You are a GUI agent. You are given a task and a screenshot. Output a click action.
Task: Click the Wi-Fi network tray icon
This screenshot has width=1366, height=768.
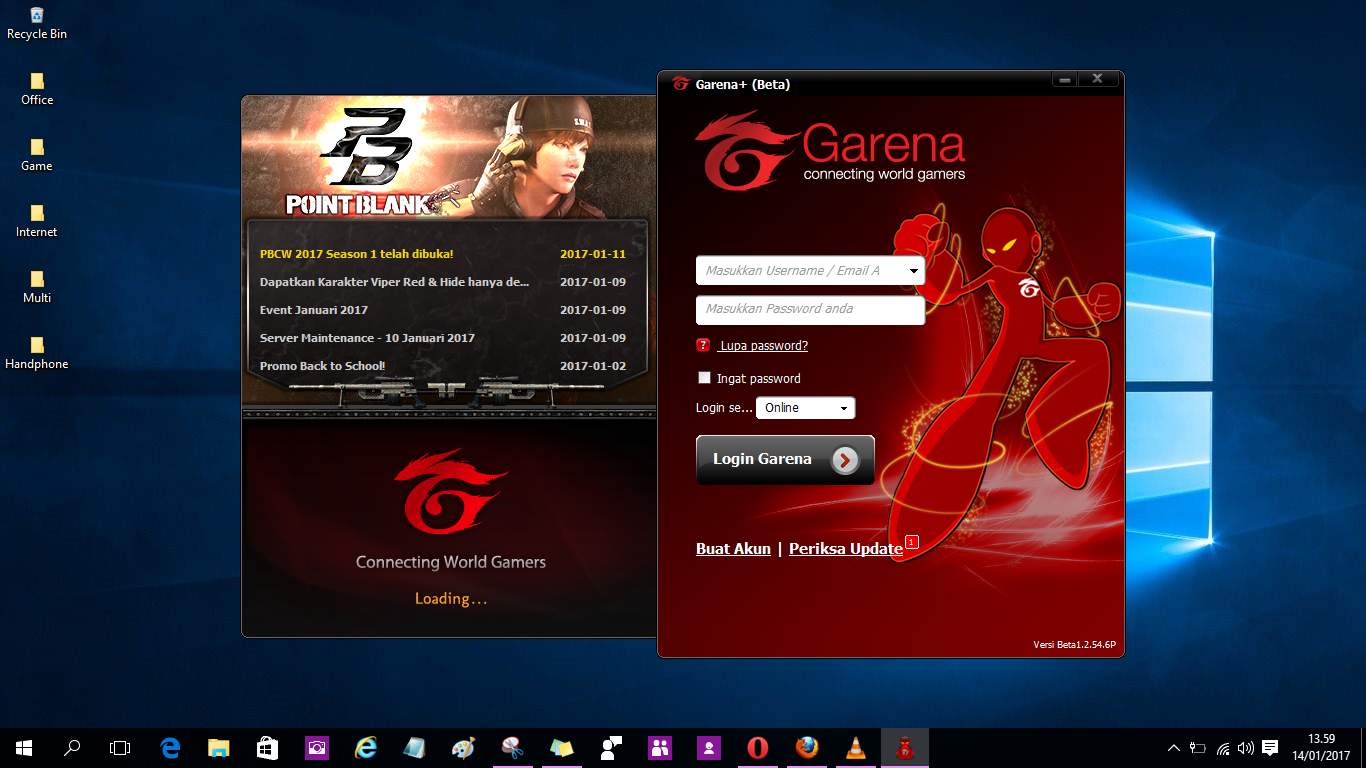click(x=1222, y=747)
